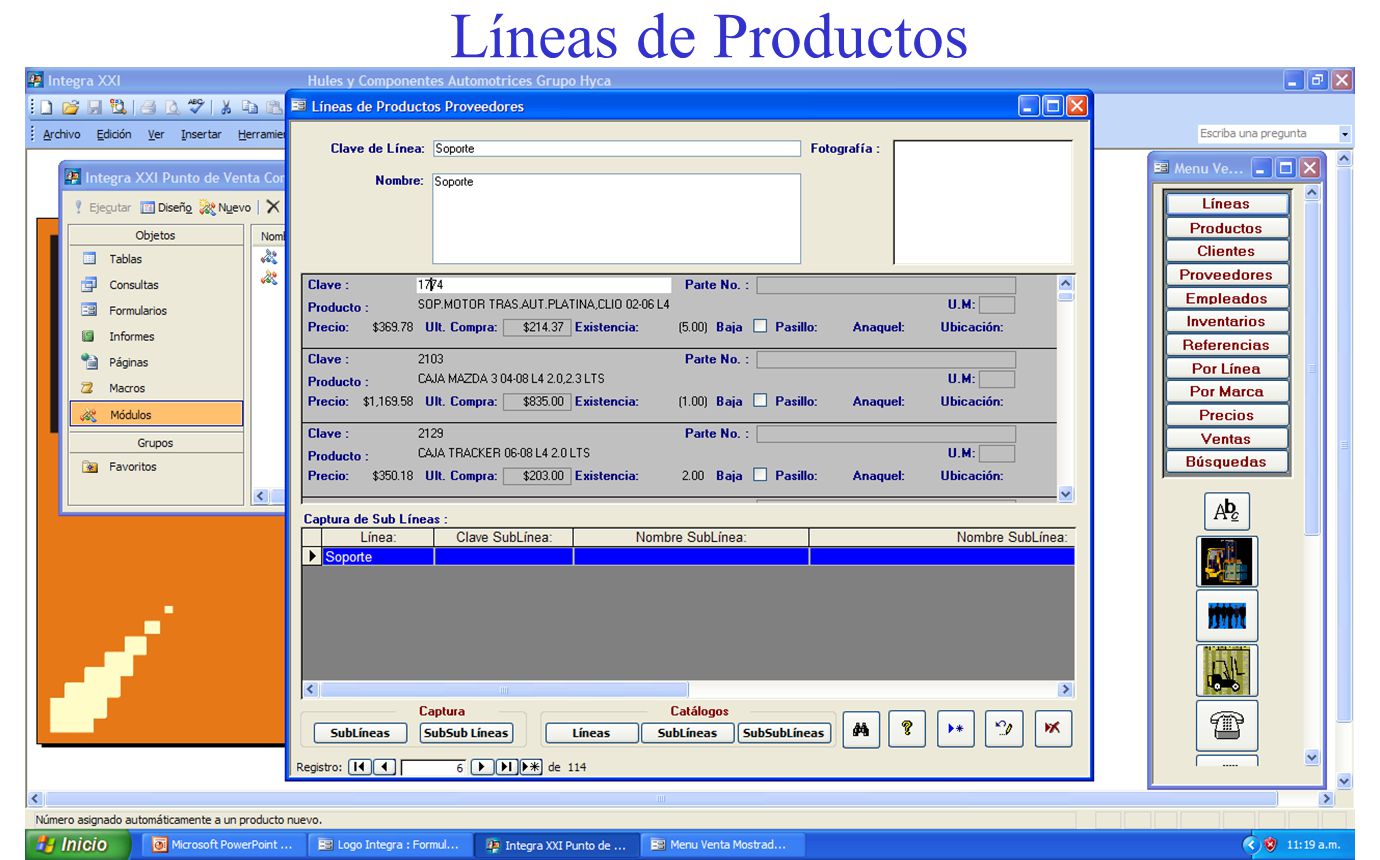Viewport: 1380px width, 860px height.
Task: Click the Captura SubLíneas button
Action: pyautogui.click(x=359, y=733)
